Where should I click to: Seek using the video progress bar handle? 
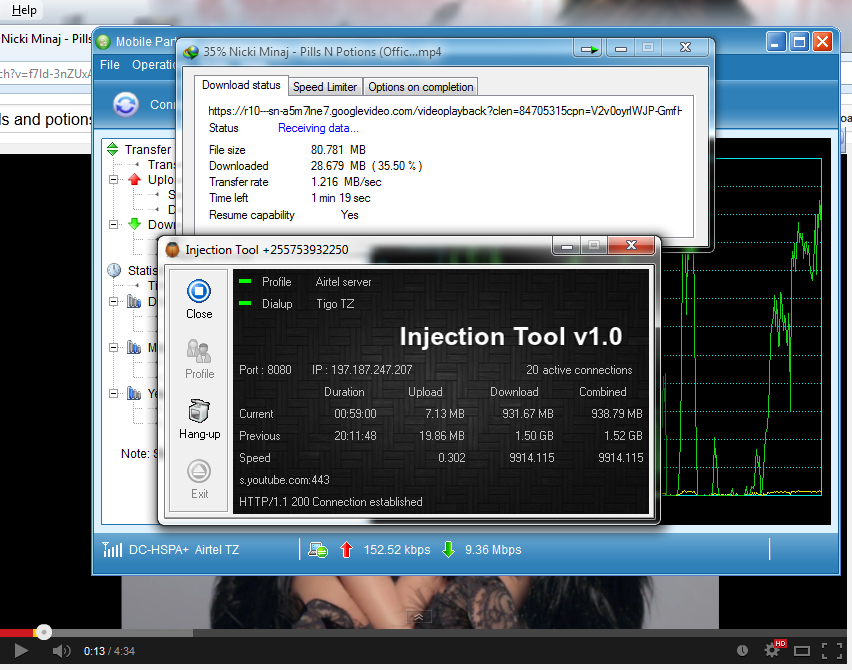click(x=43, y=632)
